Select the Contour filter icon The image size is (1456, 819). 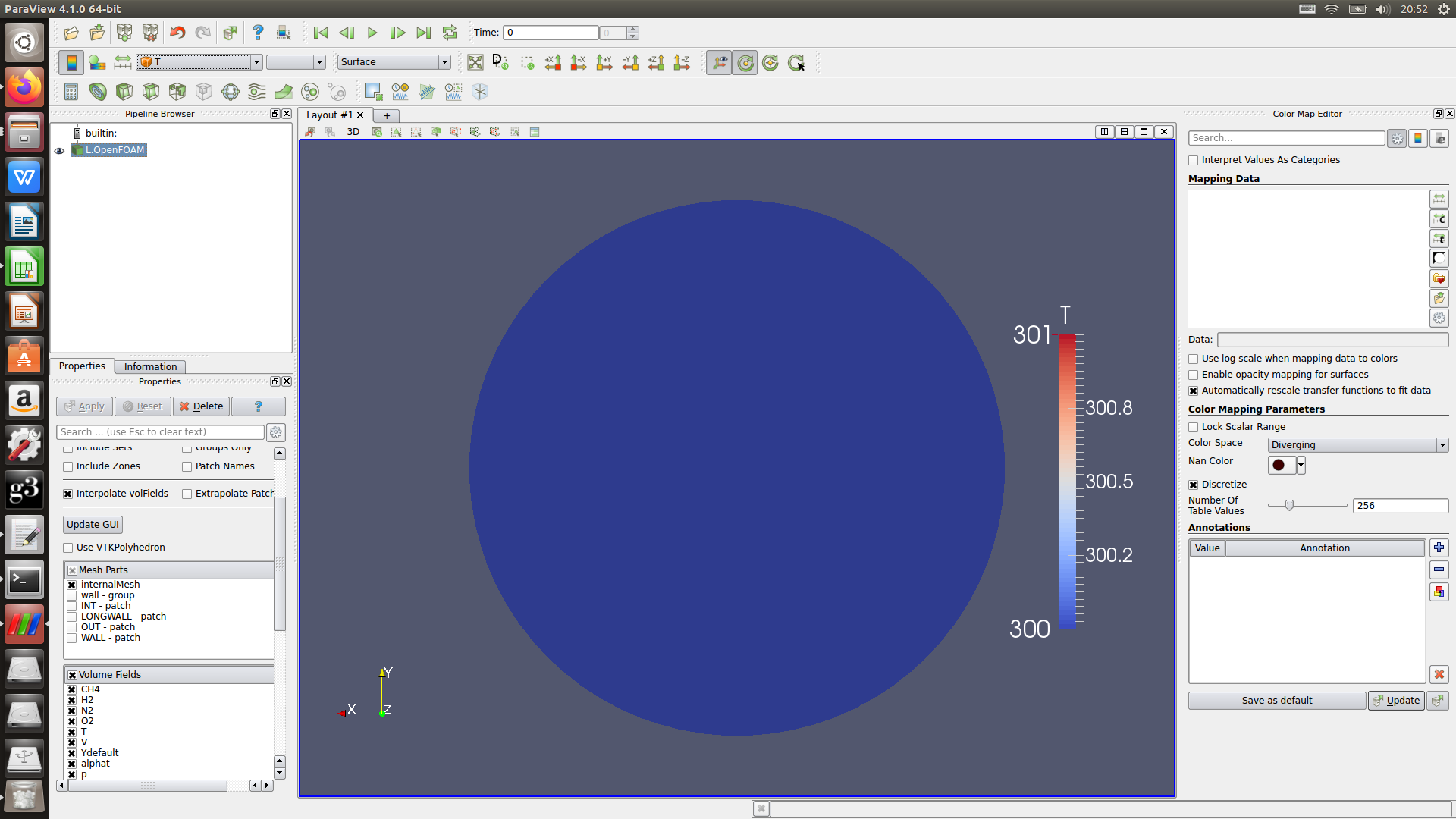(x=98, y=92)
